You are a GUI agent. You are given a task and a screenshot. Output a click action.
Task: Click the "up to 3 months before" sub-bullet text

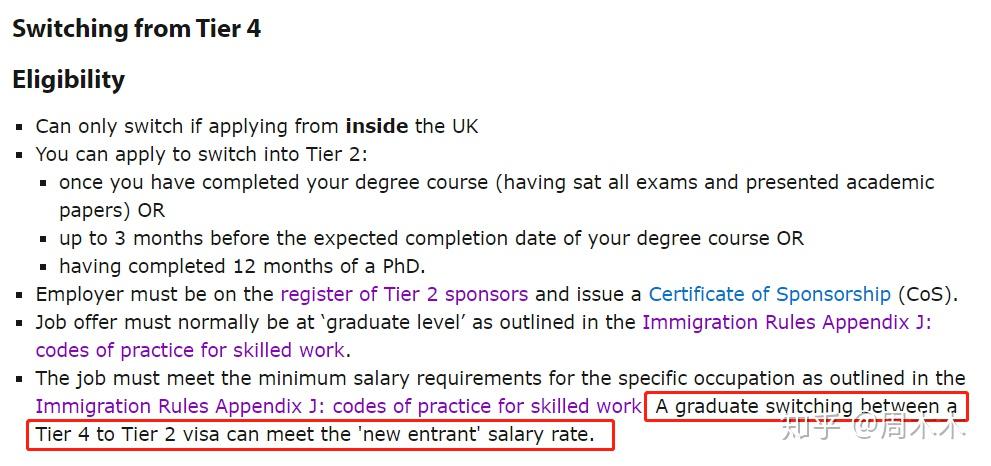pos(431,239)
